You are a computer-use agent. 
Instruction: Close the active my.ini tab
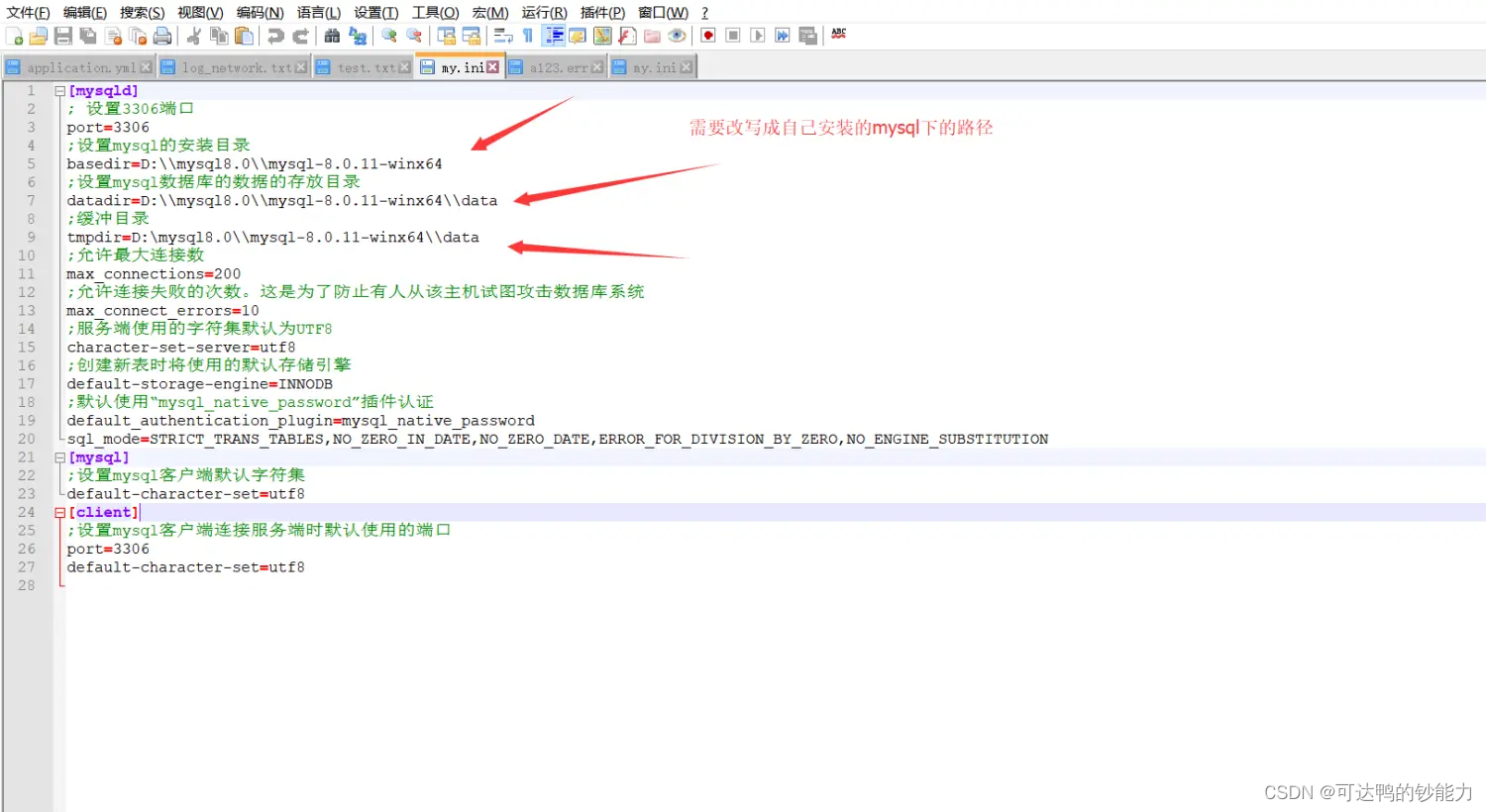click(x=492, y=67)
